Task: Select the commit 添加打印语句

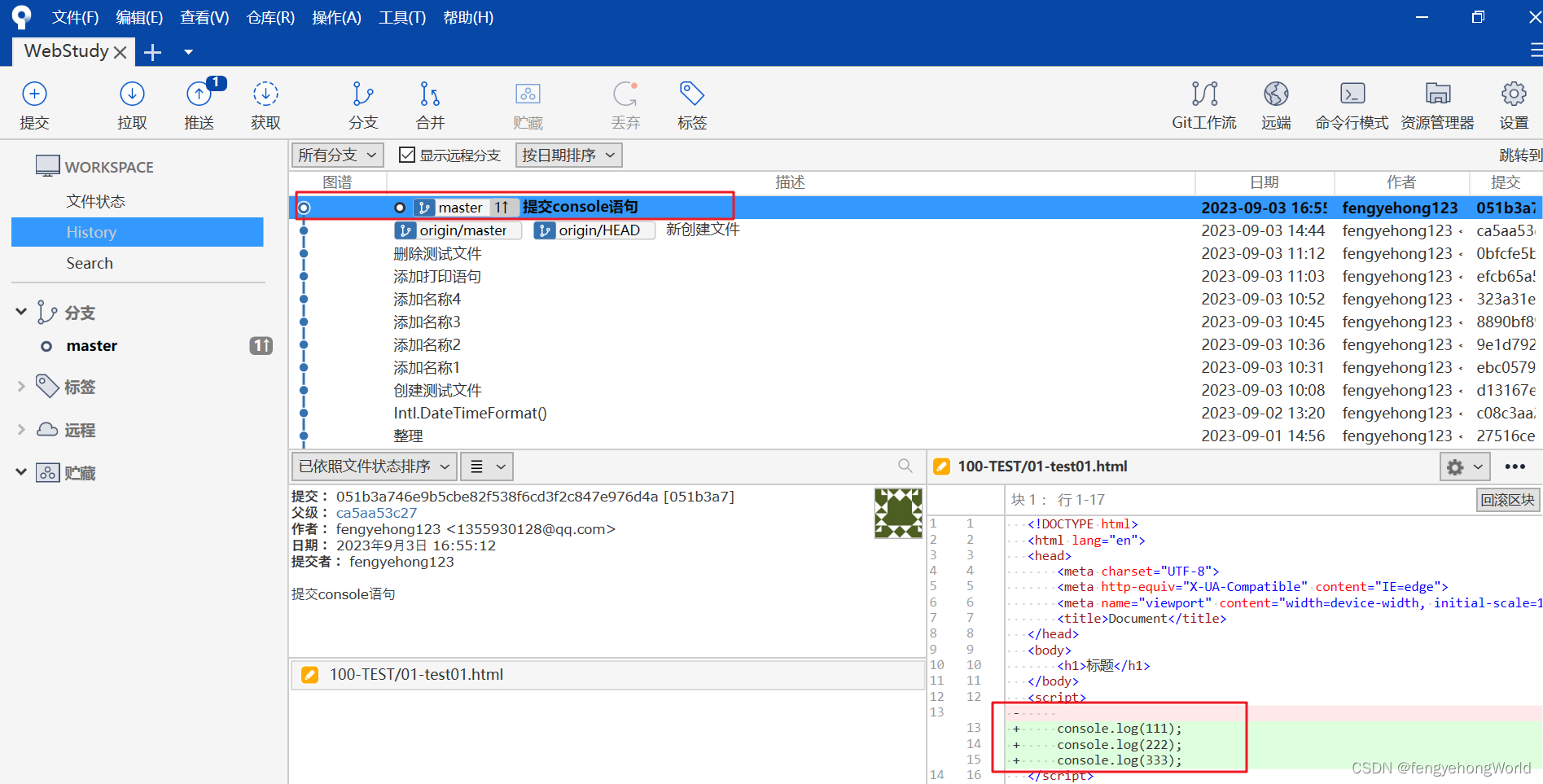Action: (438, 276)
